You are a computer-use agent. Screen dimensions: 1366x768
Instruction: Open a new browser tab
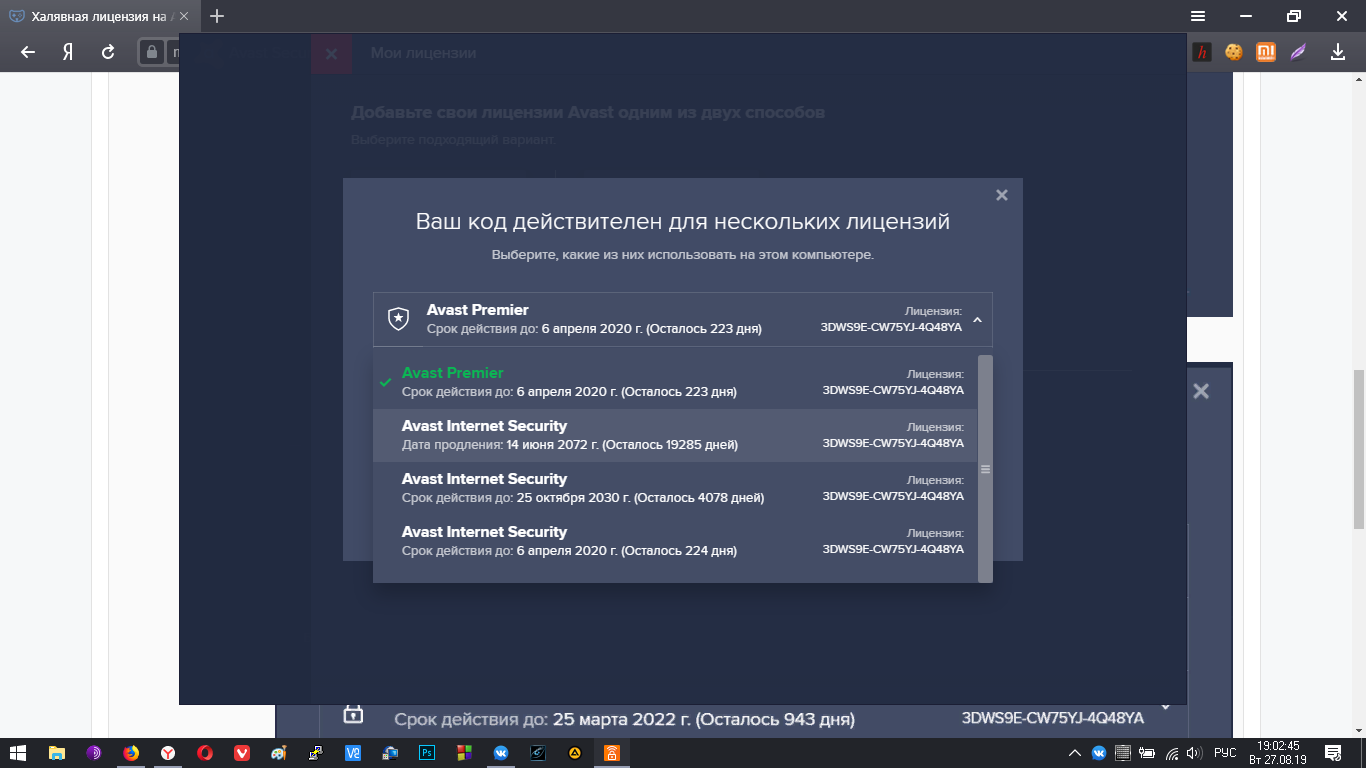tap(217, 16)
